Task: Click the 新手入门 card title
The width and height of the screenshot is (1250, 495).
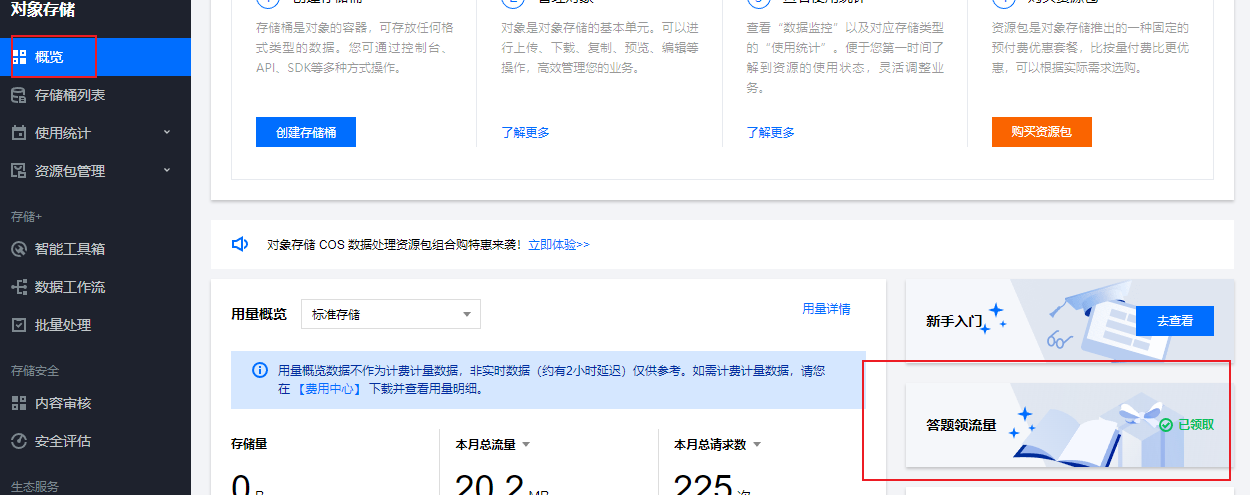Action: pos(956,321)
